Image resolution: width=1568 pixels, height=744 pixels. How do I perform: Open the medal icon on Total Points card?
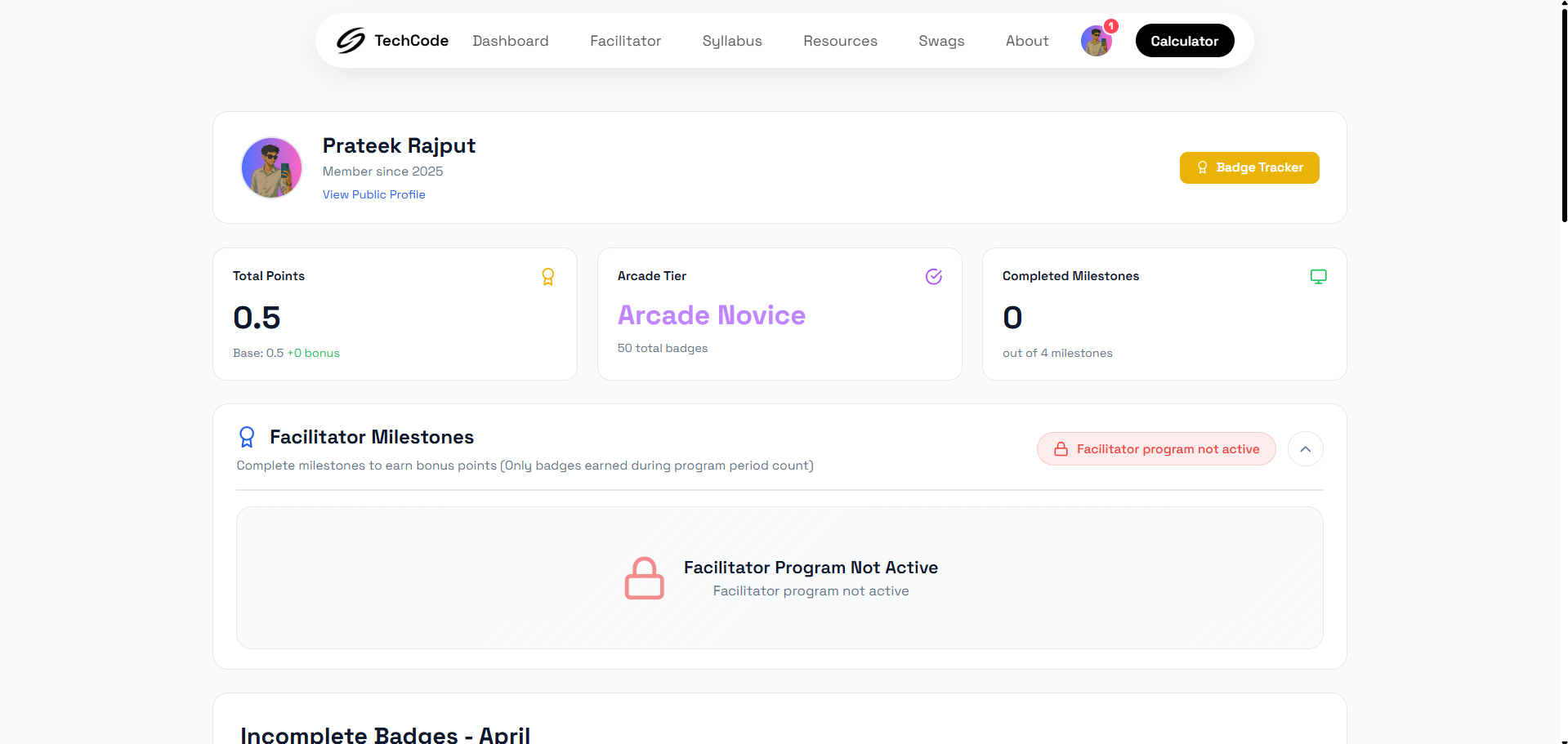[x=547, y=276]
